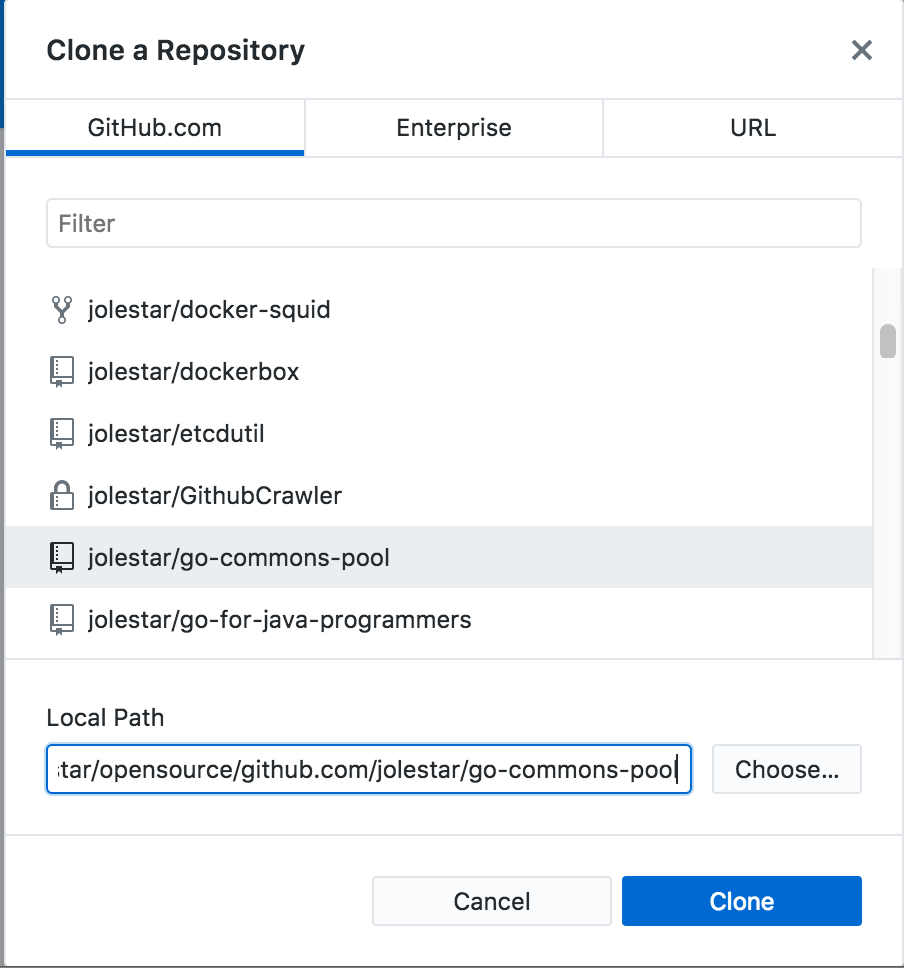The width and height of the screenshot is (904, 968).
Task: Click the repository icon beside jolestar/dockerbox
Action: (x=62, y=371)
